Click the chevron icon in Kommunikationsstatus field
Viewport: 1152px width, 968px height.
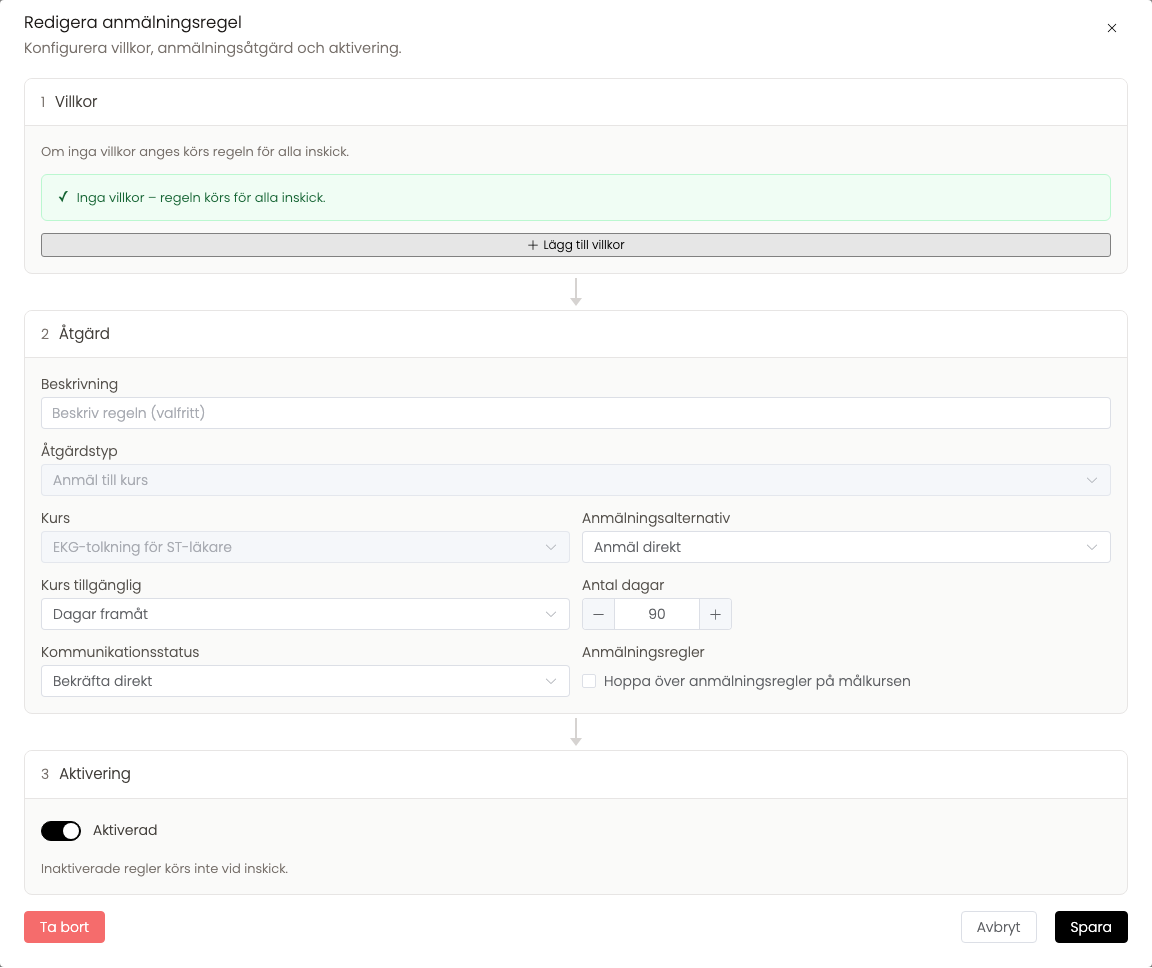(x=551, y=681)
